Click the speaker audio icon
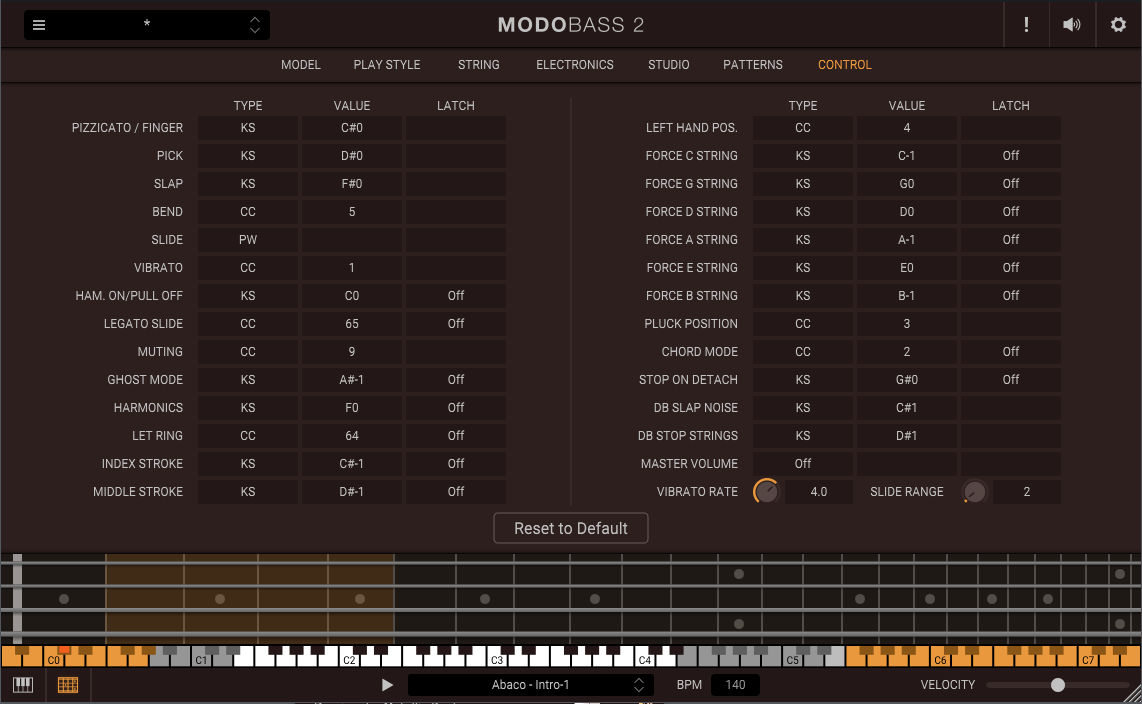 (1072, 25)
